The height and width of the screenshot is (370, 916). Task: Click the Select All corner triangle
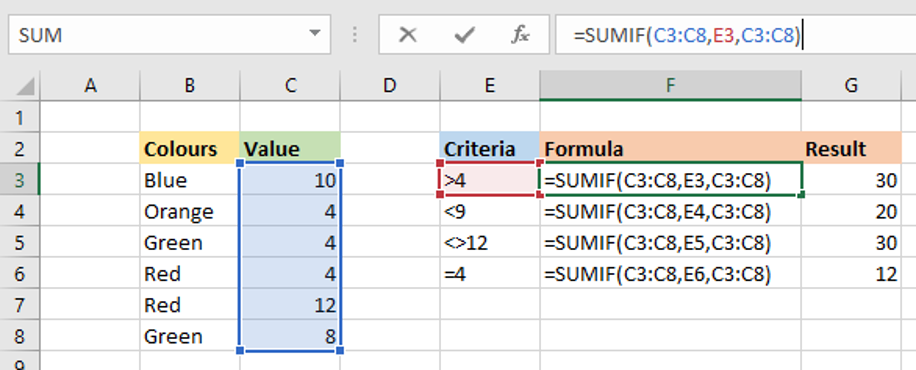click(24, 86)
